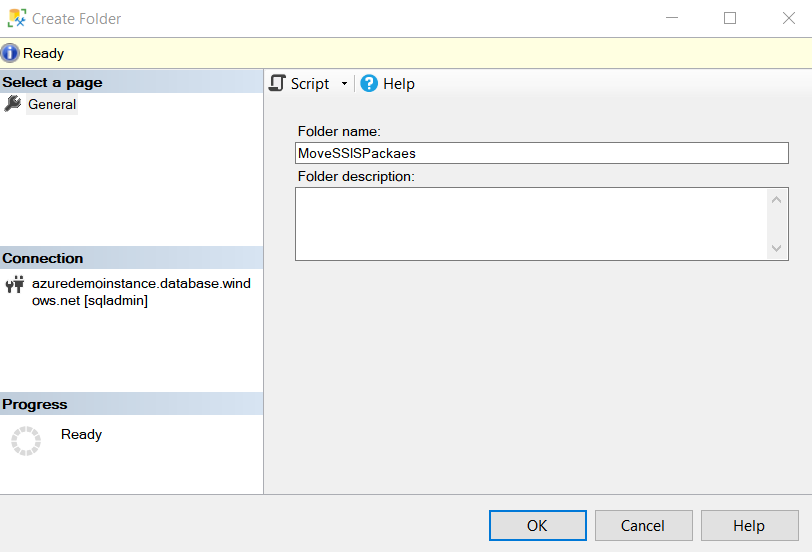The height and width of the screenshot is (552, 812).
Task: Click the Ready info icon
Action: pos(10,53)
